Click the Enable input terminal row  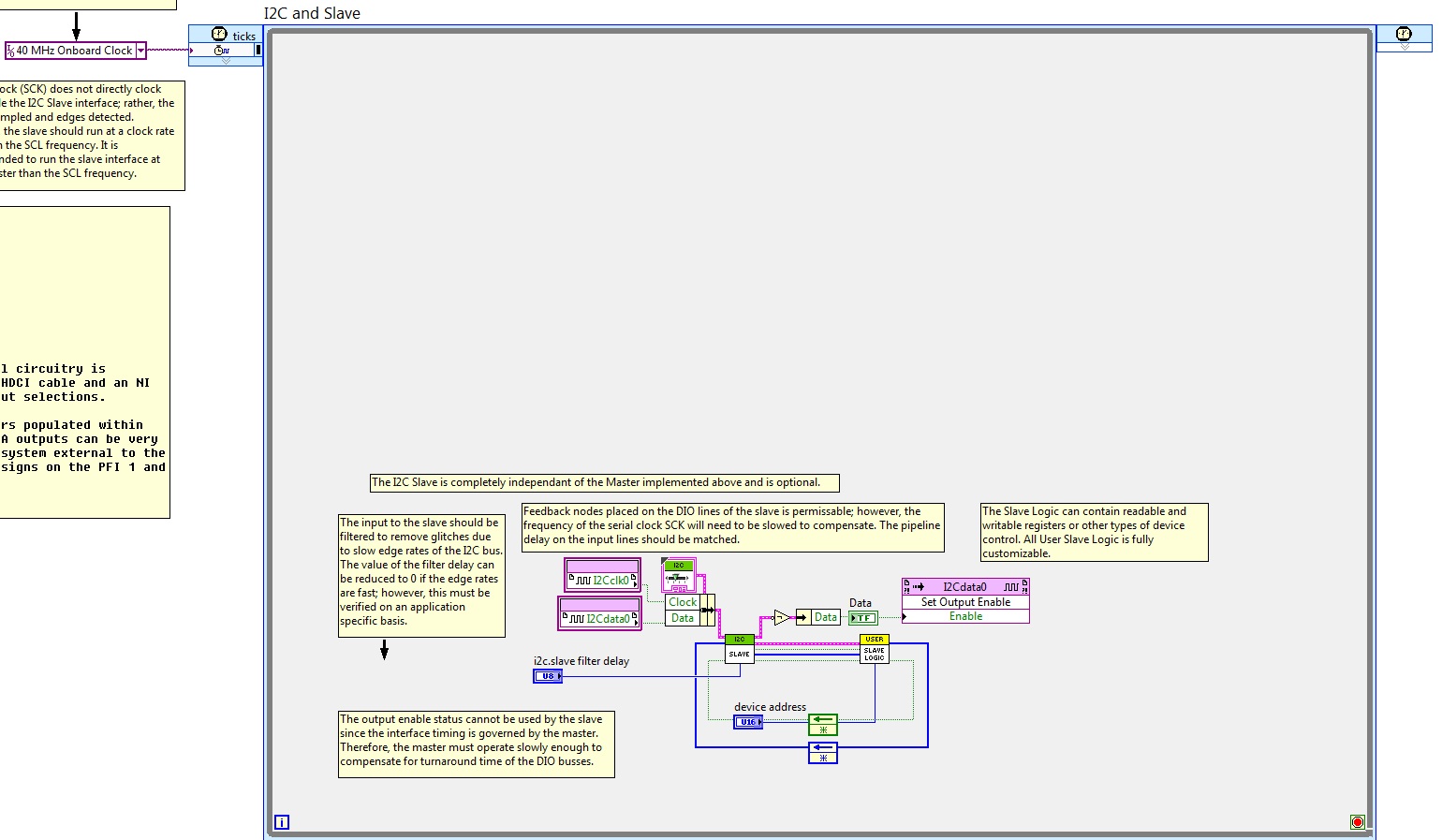965,616
